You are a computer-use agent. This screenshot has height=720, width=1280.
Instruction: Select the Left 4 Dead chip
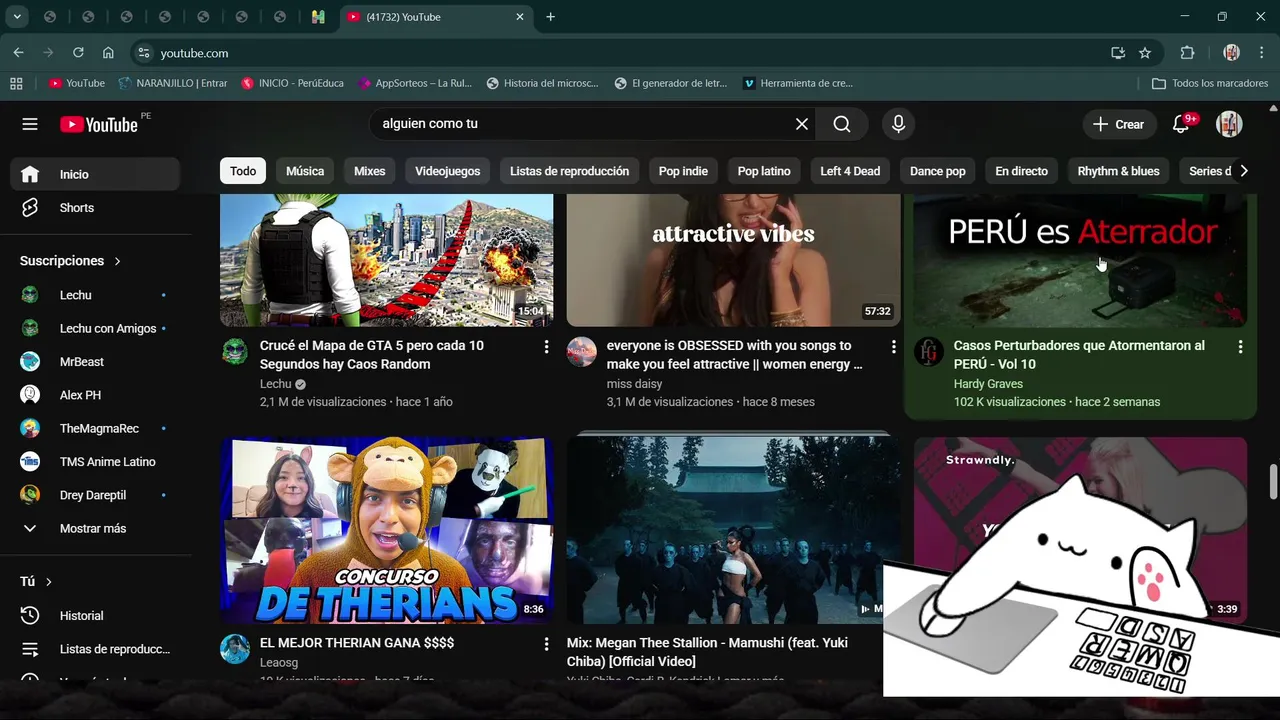[x=850, y=171]
